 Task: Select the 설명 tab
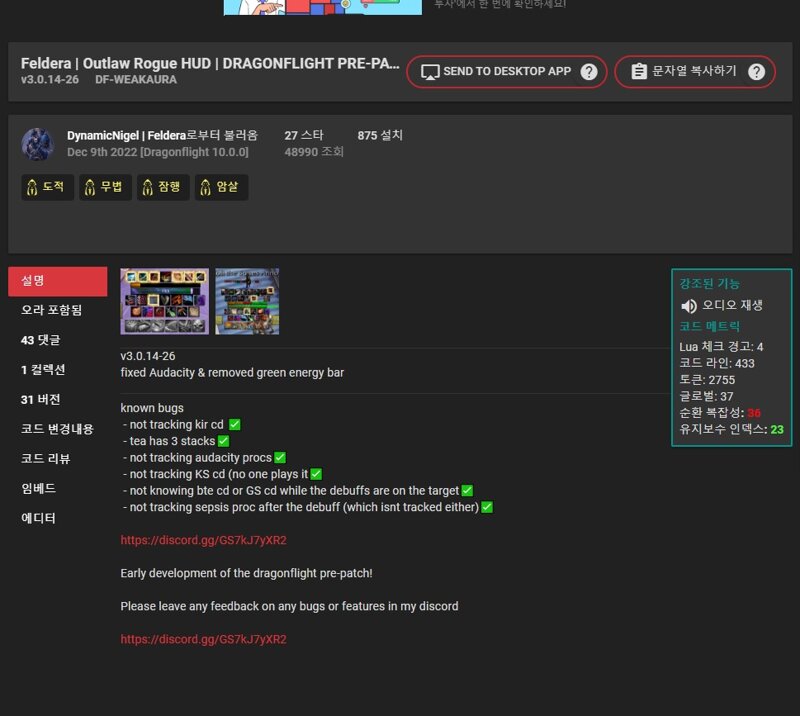tap(58, 281)
